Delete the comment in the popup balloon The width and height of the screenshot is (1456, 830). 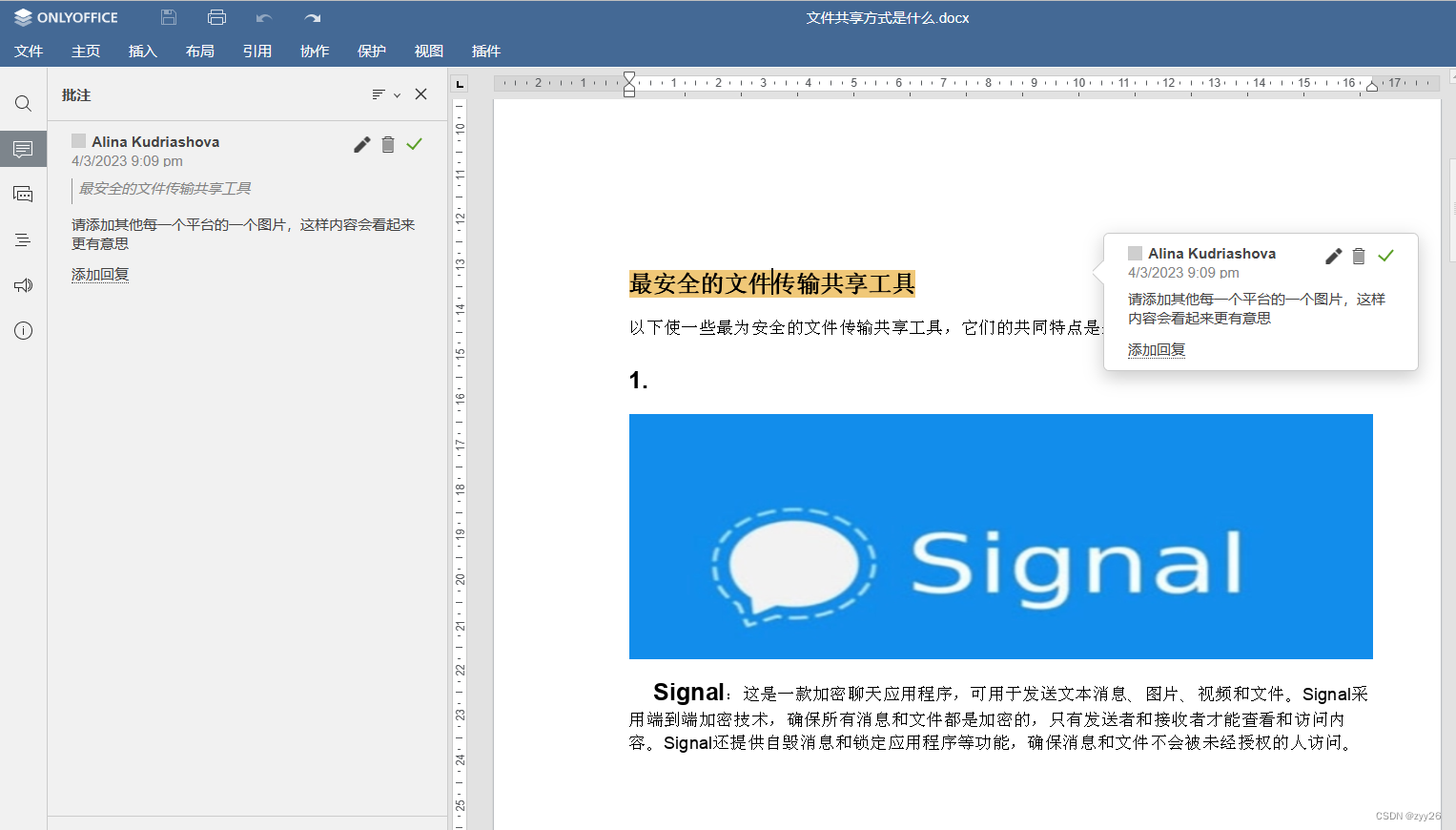click(x=1359, y=256)
